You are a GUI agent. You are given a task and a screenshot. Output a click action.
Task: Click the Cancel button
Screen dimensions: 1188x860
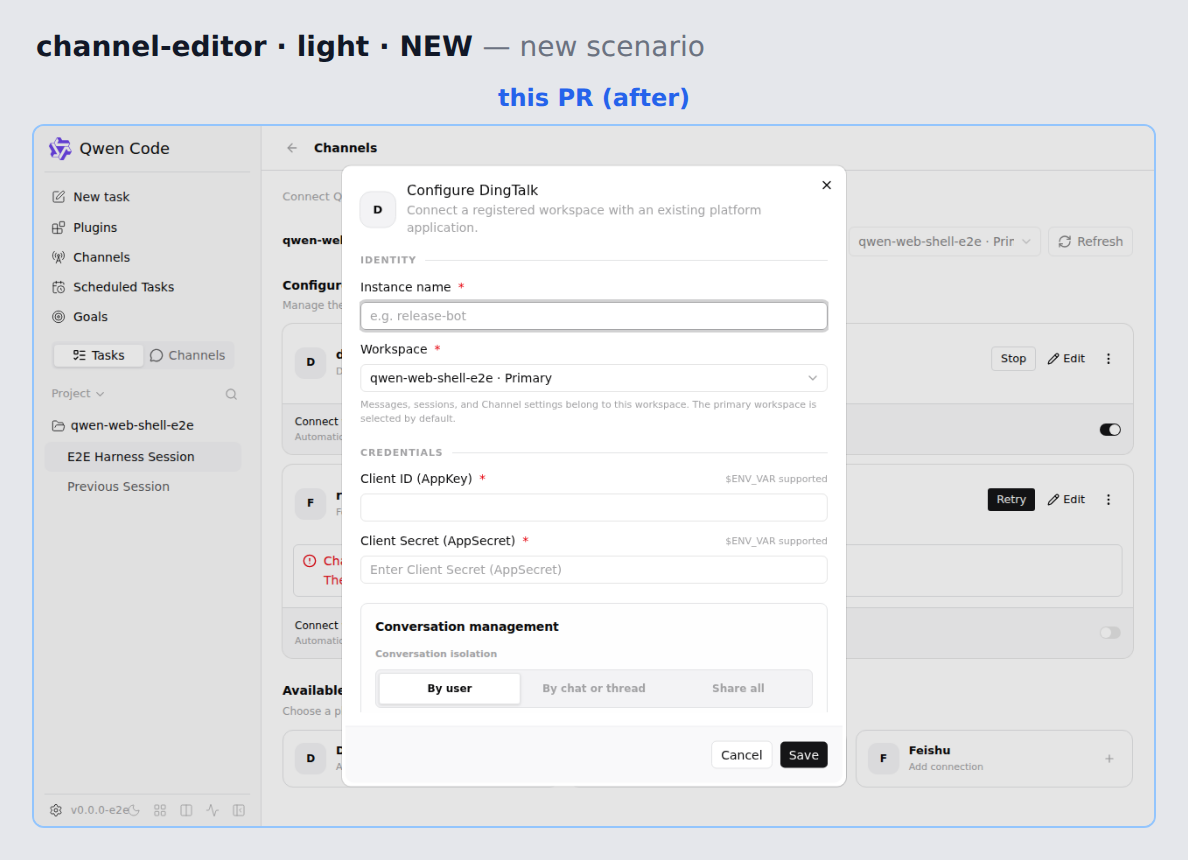[x=741, y=755]
